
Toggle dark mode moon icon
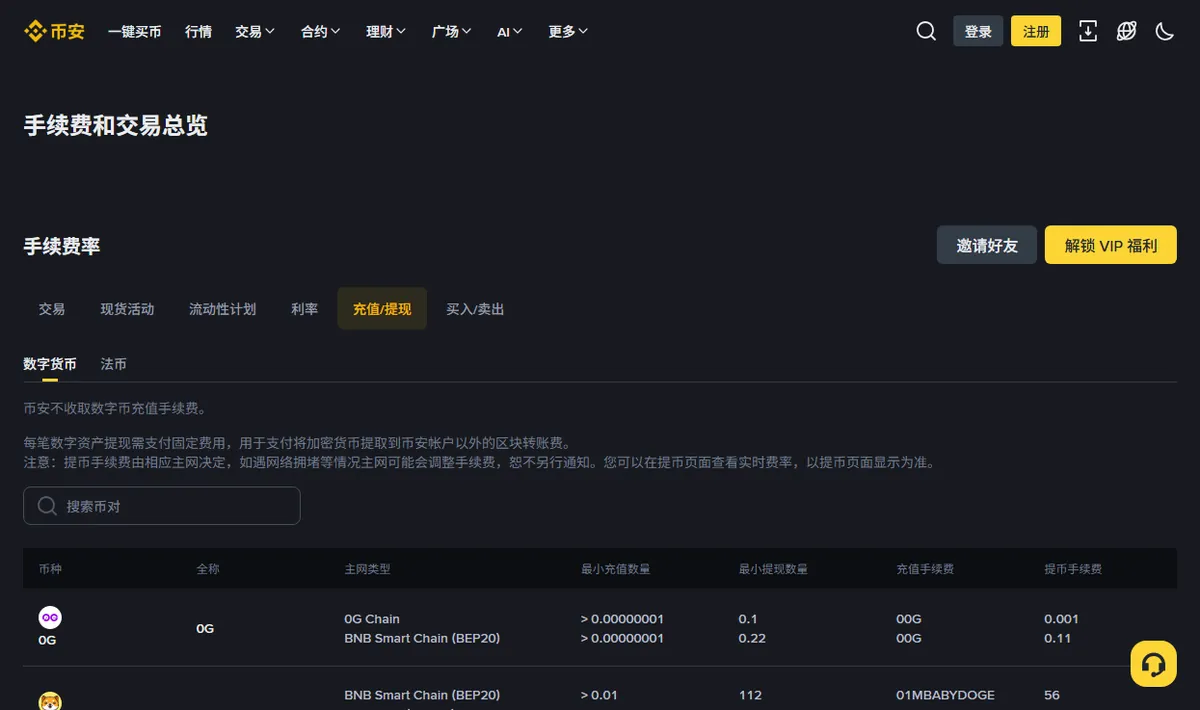(x=1164, y=31)
